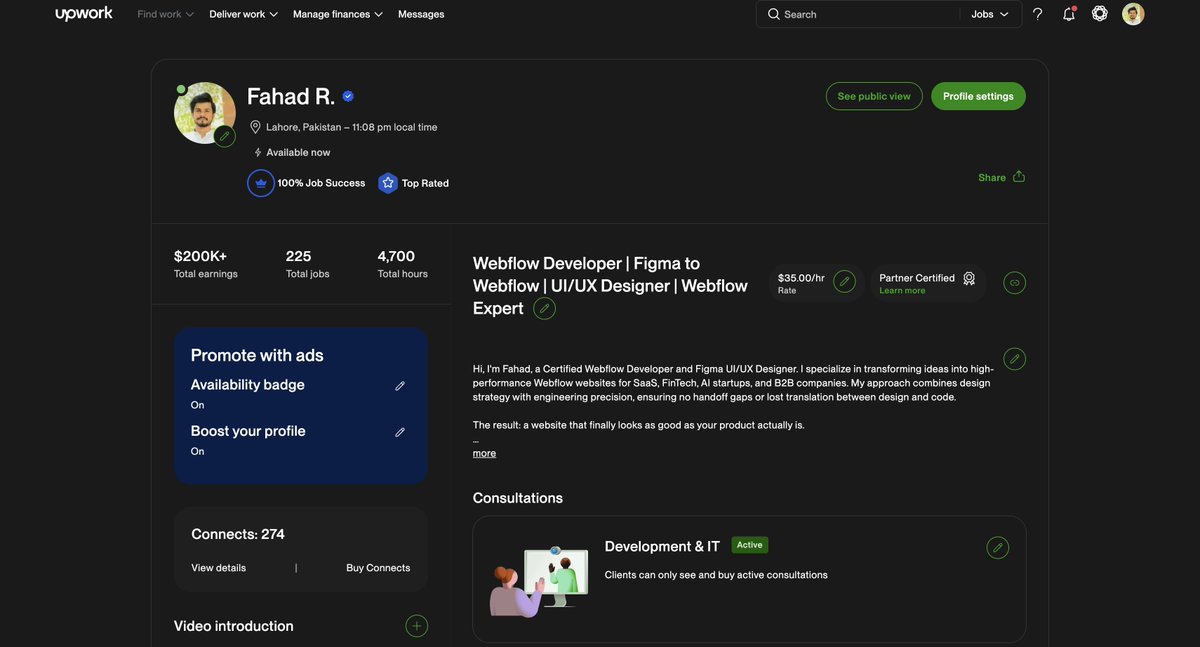The height and width of the screenshot is (647, 1200).
Task: Click Learn more under Partner Certified
Action: click(x=902, y=291)
